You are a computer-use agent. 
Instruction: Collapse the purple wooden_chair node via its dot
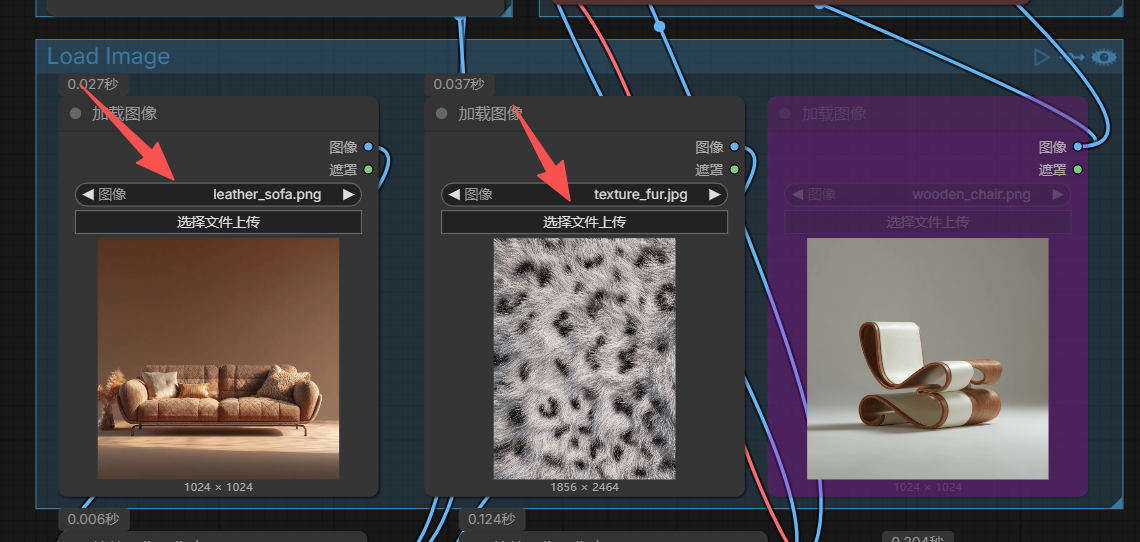click(784, 113)
